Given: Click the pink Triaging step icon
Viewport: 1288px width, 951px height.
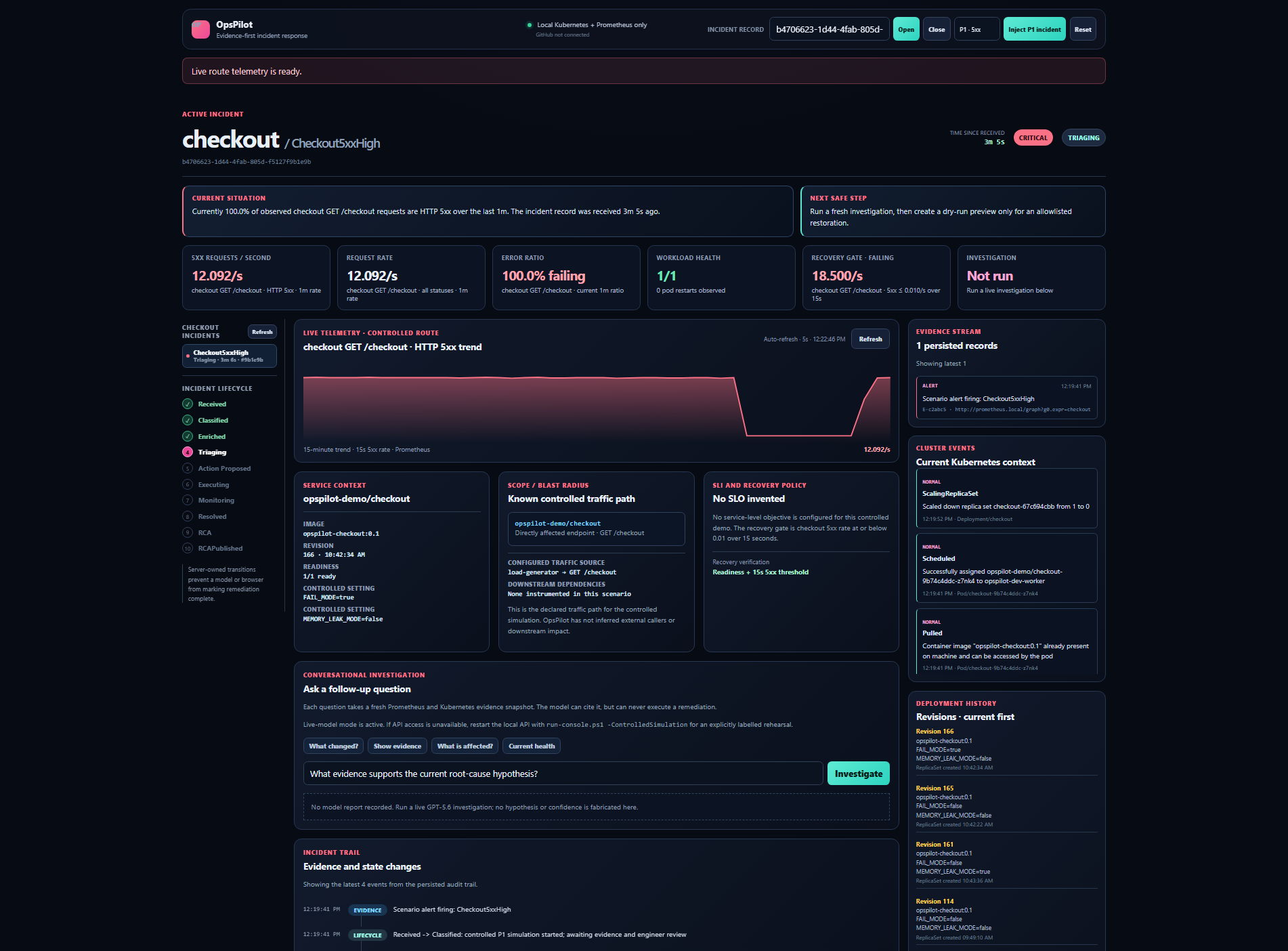Looking at the screenshot, I should click(x=188, y=452).
